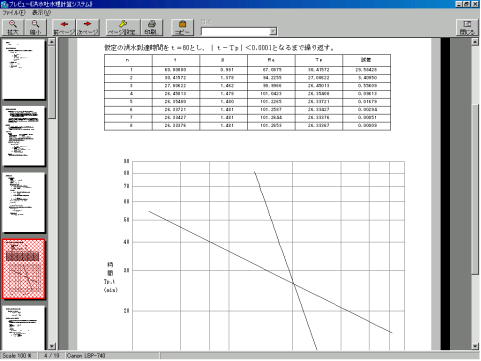Click the document view scroll-down arrow
481x361 pixels.
(475, 346)
